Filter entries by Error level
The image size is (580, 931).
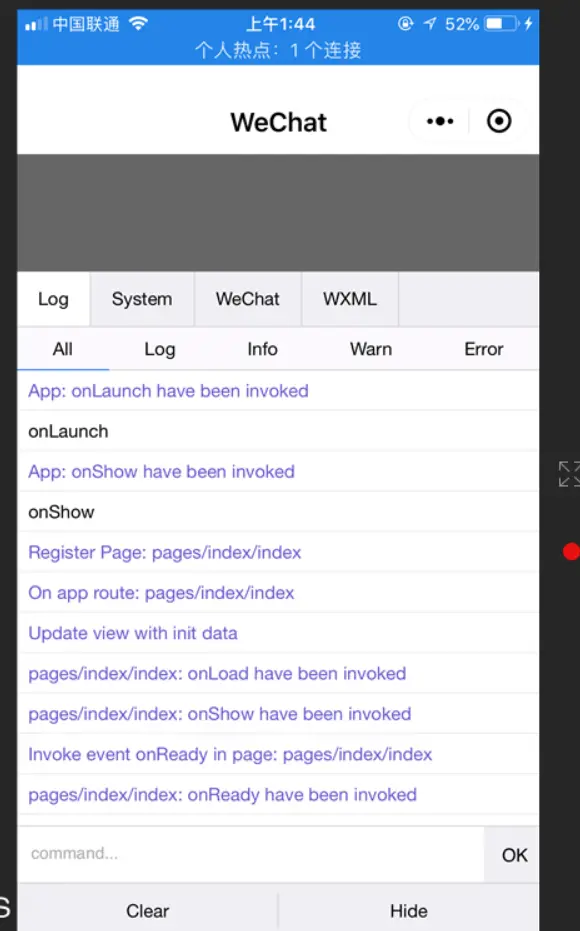(x=484, y=349)
